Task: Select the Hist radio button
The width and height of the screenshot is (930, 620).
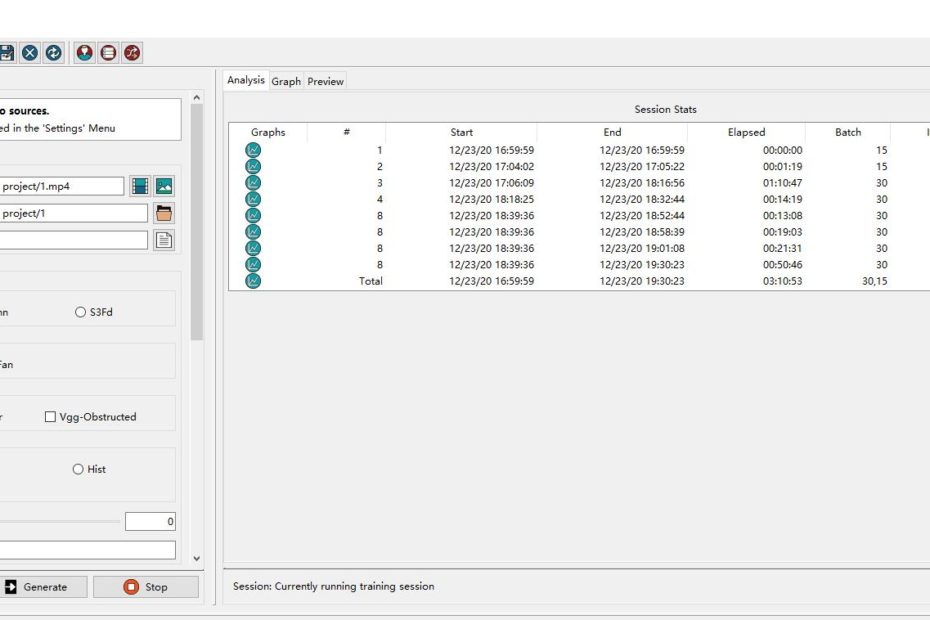Action: (78, 469)
